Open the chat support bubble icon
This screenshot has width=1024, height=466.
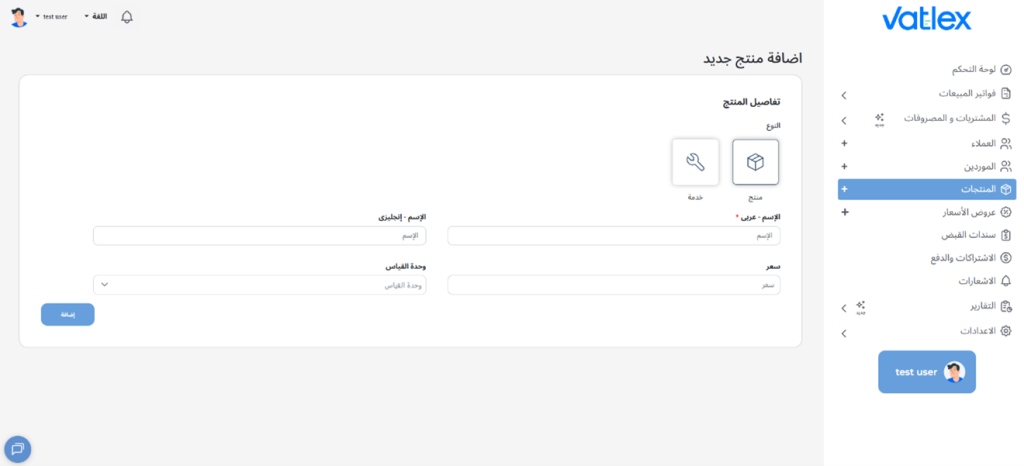tap(17, 449)
